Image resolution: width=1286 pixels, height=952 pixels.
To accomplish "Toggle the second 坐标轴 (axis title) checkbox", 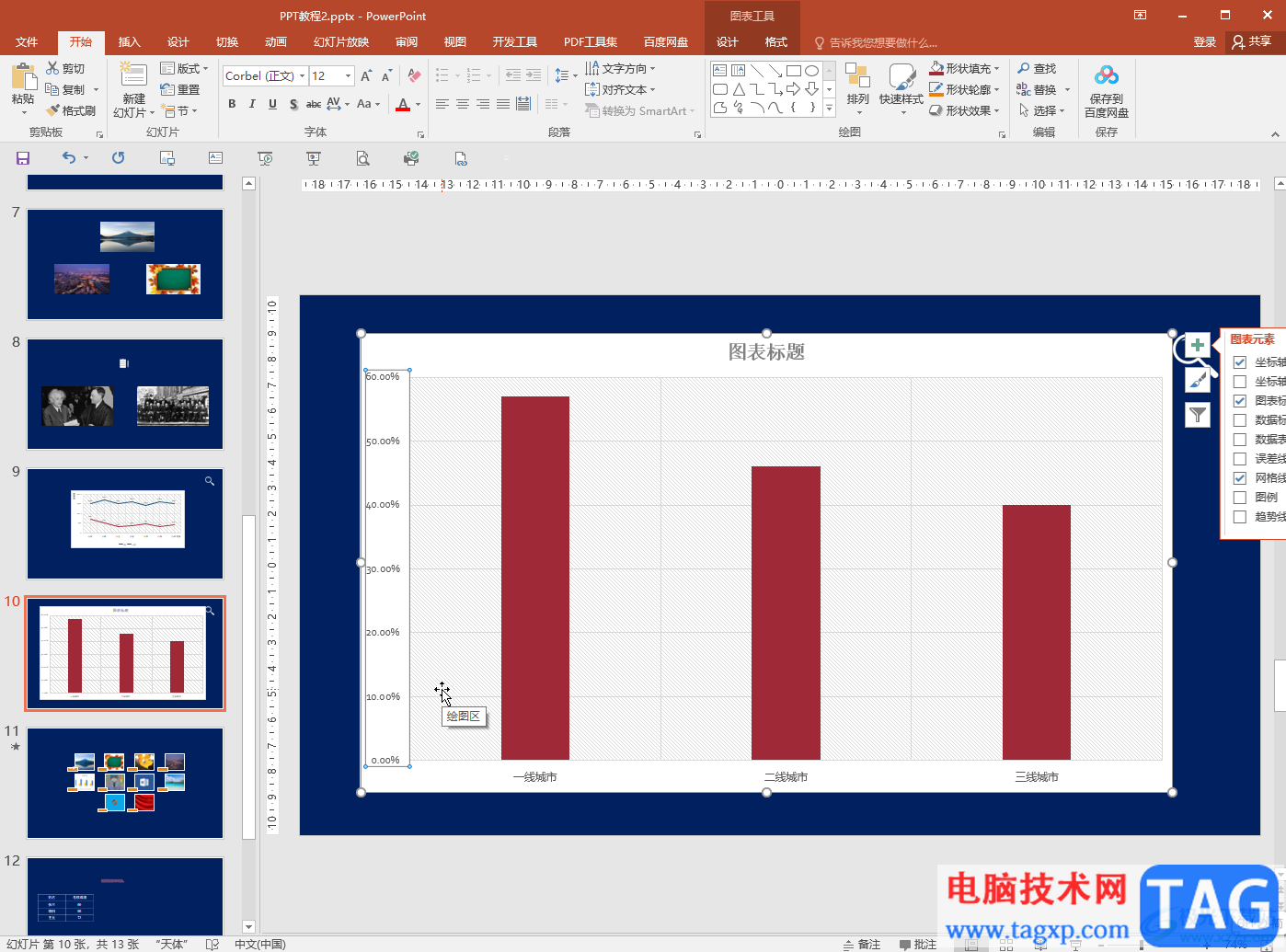I will tap(1240, 382).
